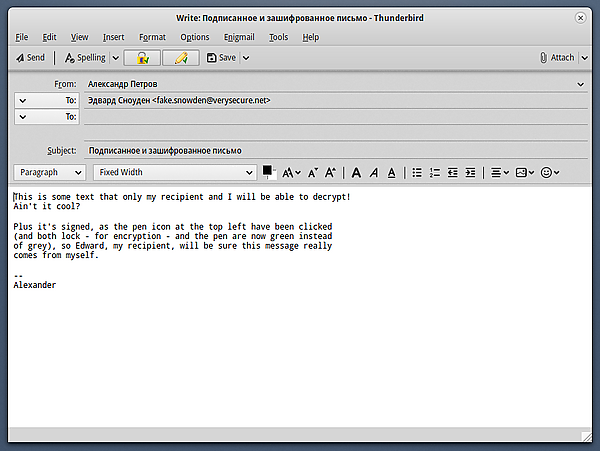Open the Edit menu
The height and width of the screenshot is (451, 600).
pos(49,37)
